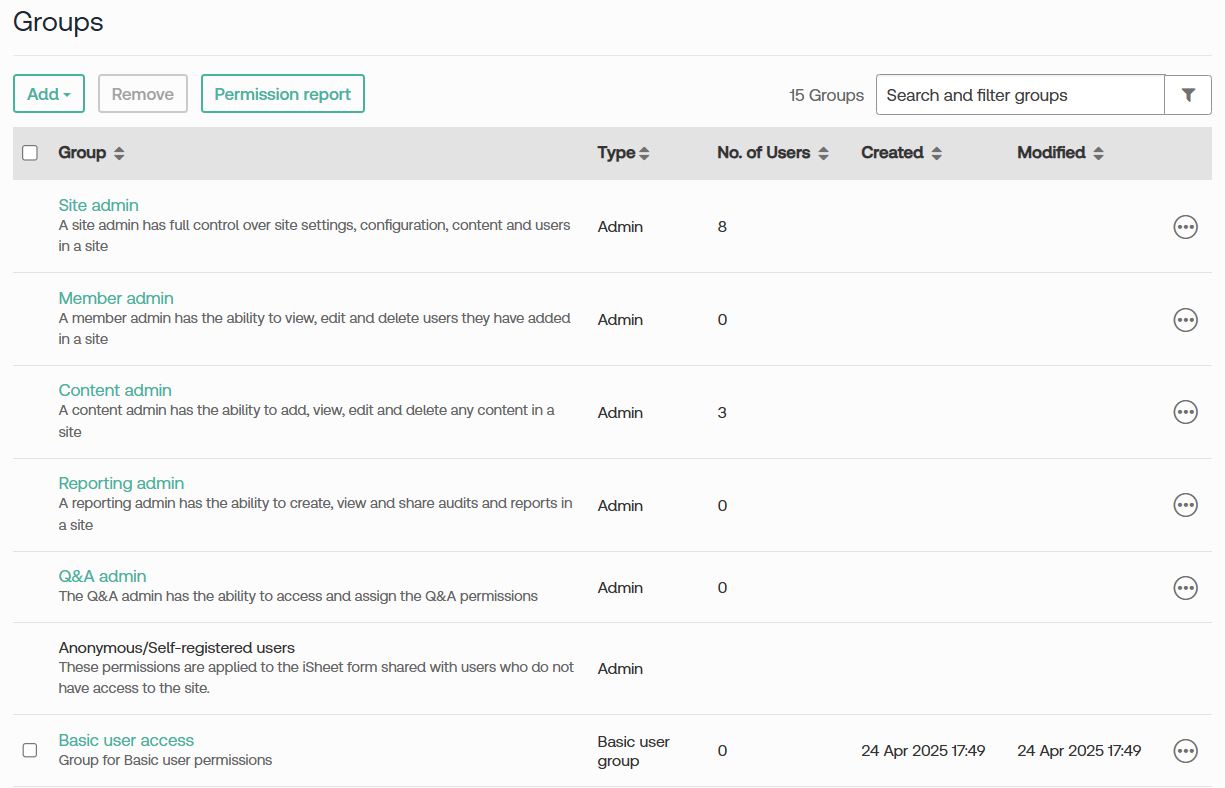Open the filter icon beside the search box

point(1188,95)
